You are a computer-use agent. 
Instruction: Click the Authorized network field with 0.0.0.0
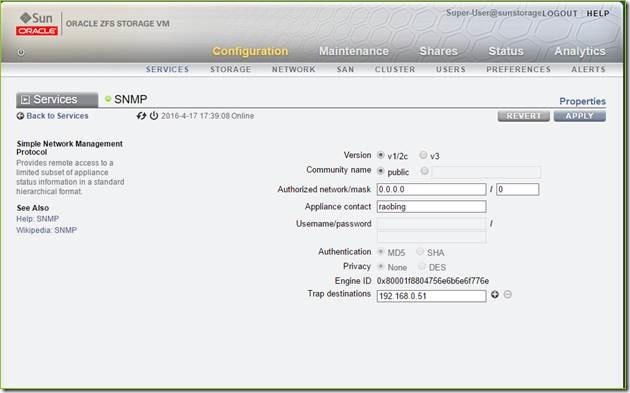point(432,189)
